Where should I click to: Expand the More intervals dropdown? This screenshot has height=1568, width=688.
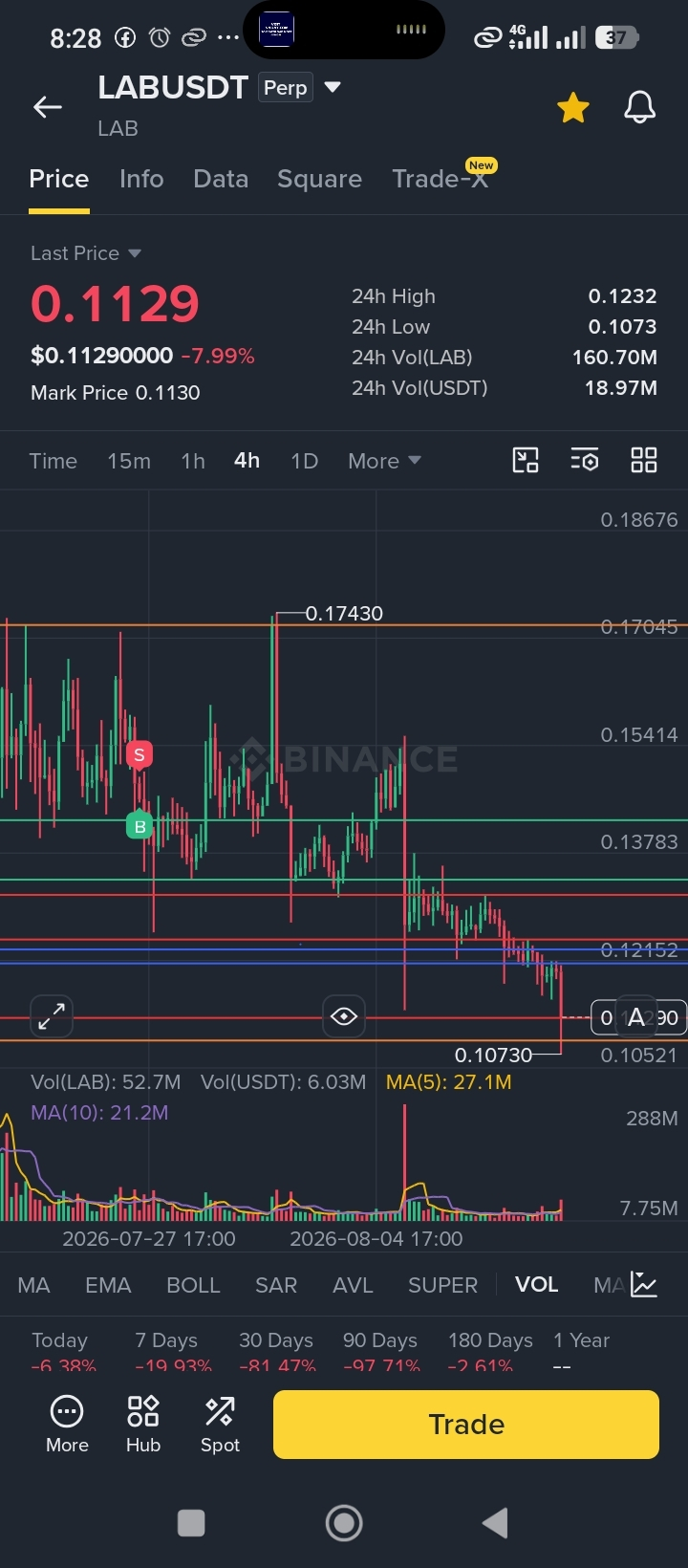(x=384, y=461)
